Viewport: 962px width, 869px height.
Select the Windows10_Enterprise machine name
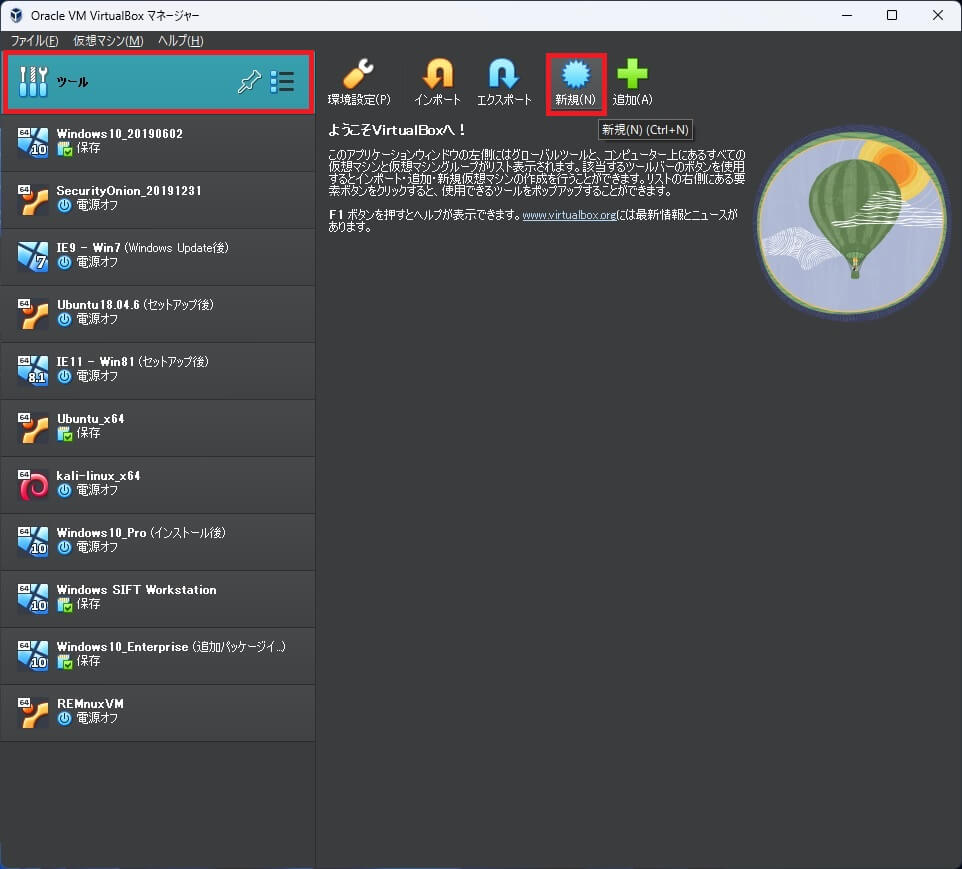pyautogui.click(x=171, y=647)
